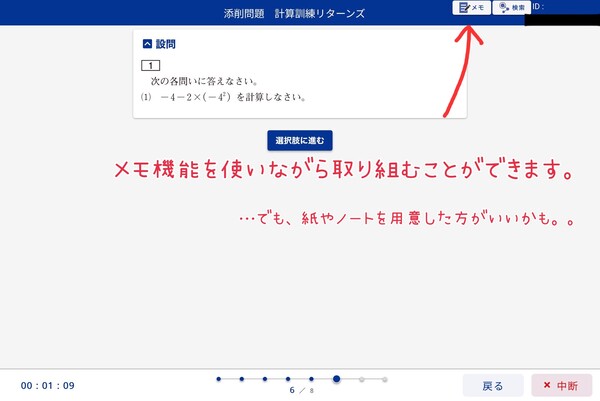
Task: Select the last greyed progress dot
Action: click(385, 380)
